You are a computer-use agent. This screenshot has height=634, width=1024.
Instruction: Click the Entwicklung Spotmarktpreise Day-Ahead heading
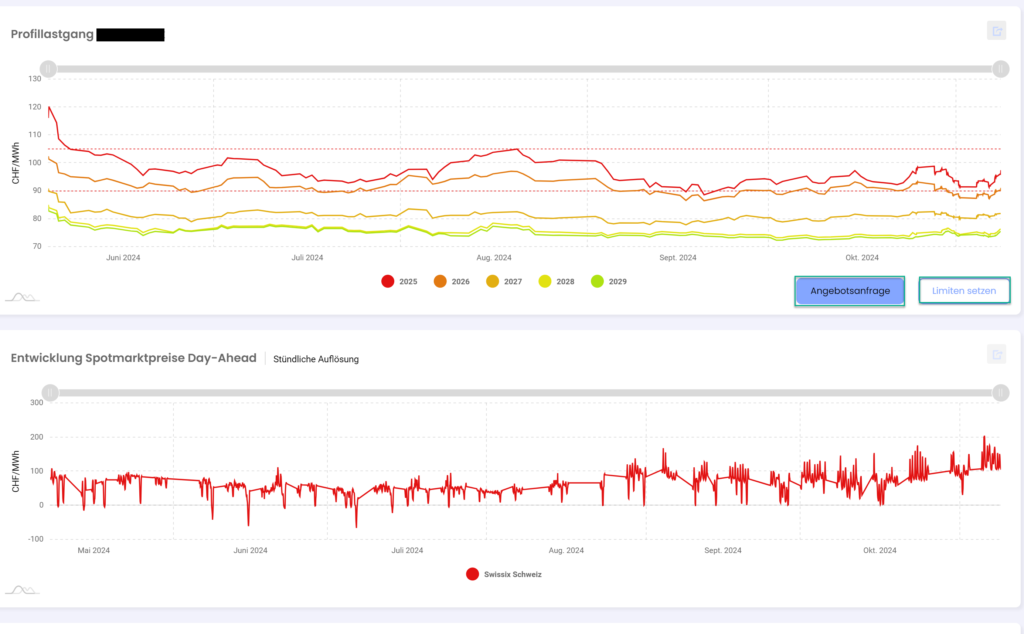coord(133,358)
